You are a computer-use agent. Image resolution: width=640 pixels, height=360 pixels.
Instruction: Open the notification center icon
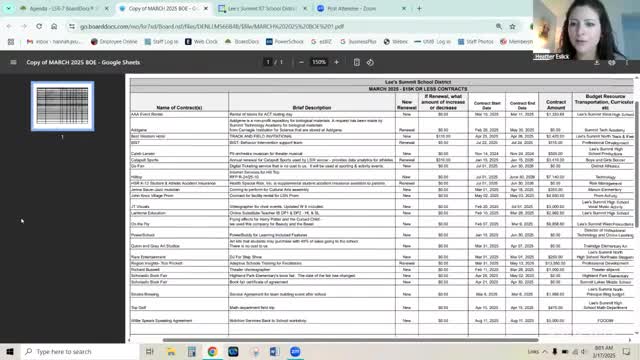click(627, 351)
